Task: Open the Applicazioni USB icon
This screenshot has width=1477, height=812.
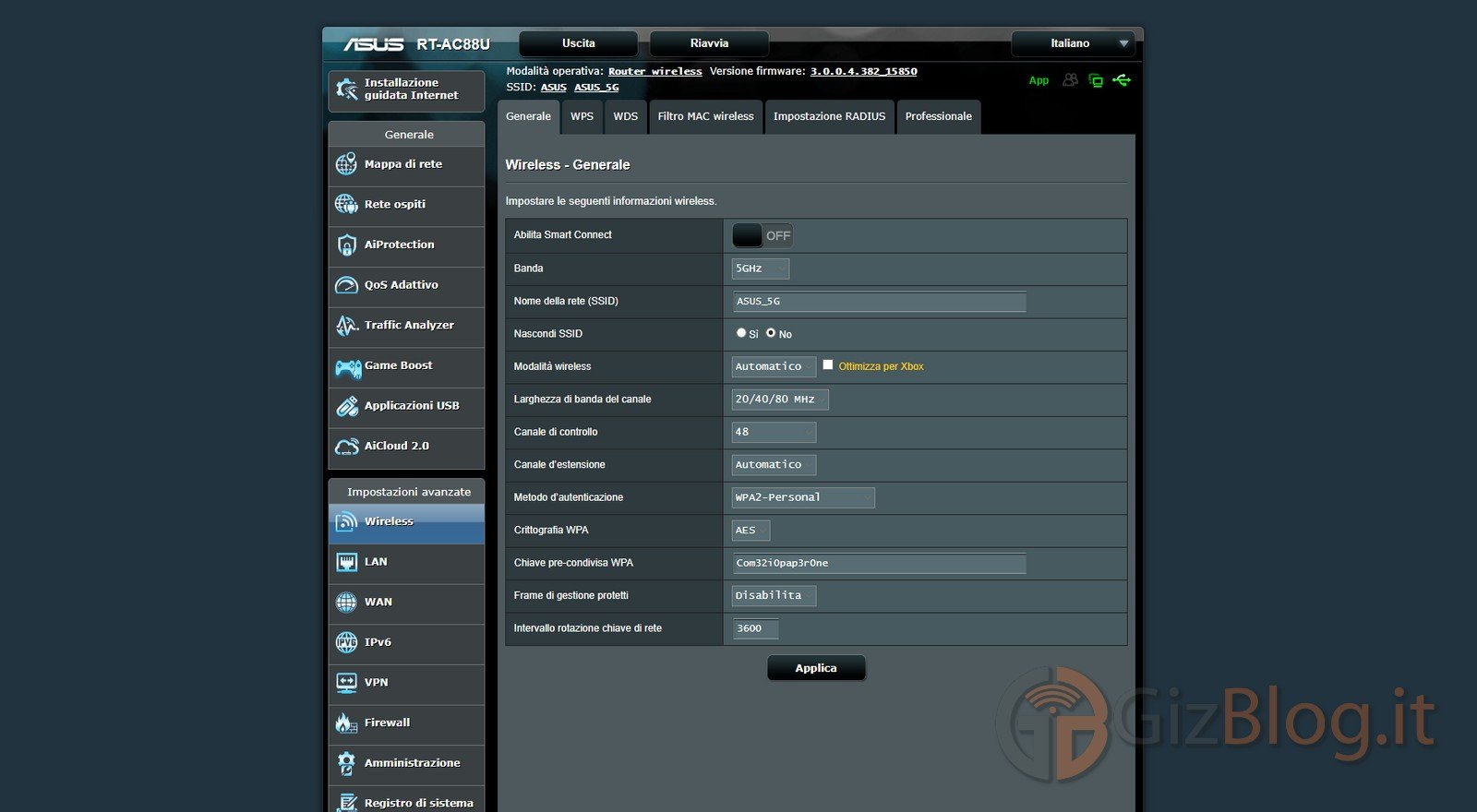Action: point(346,406)
